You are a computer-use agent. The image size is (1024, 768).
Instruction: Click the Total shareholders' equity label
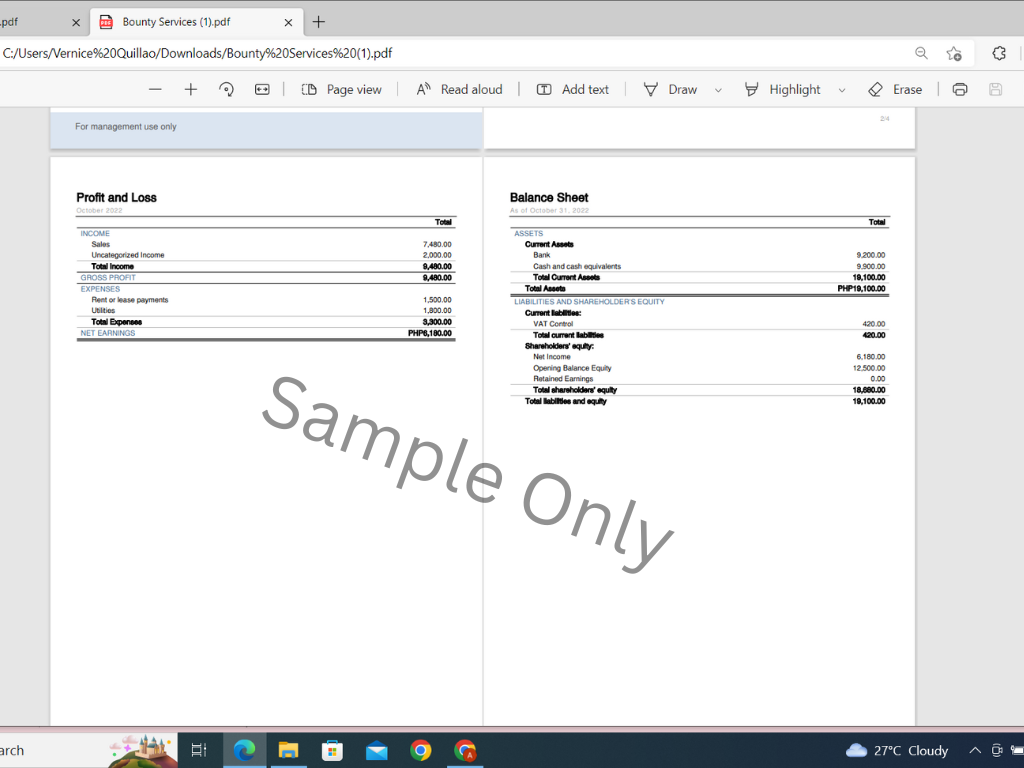(575, 390)
